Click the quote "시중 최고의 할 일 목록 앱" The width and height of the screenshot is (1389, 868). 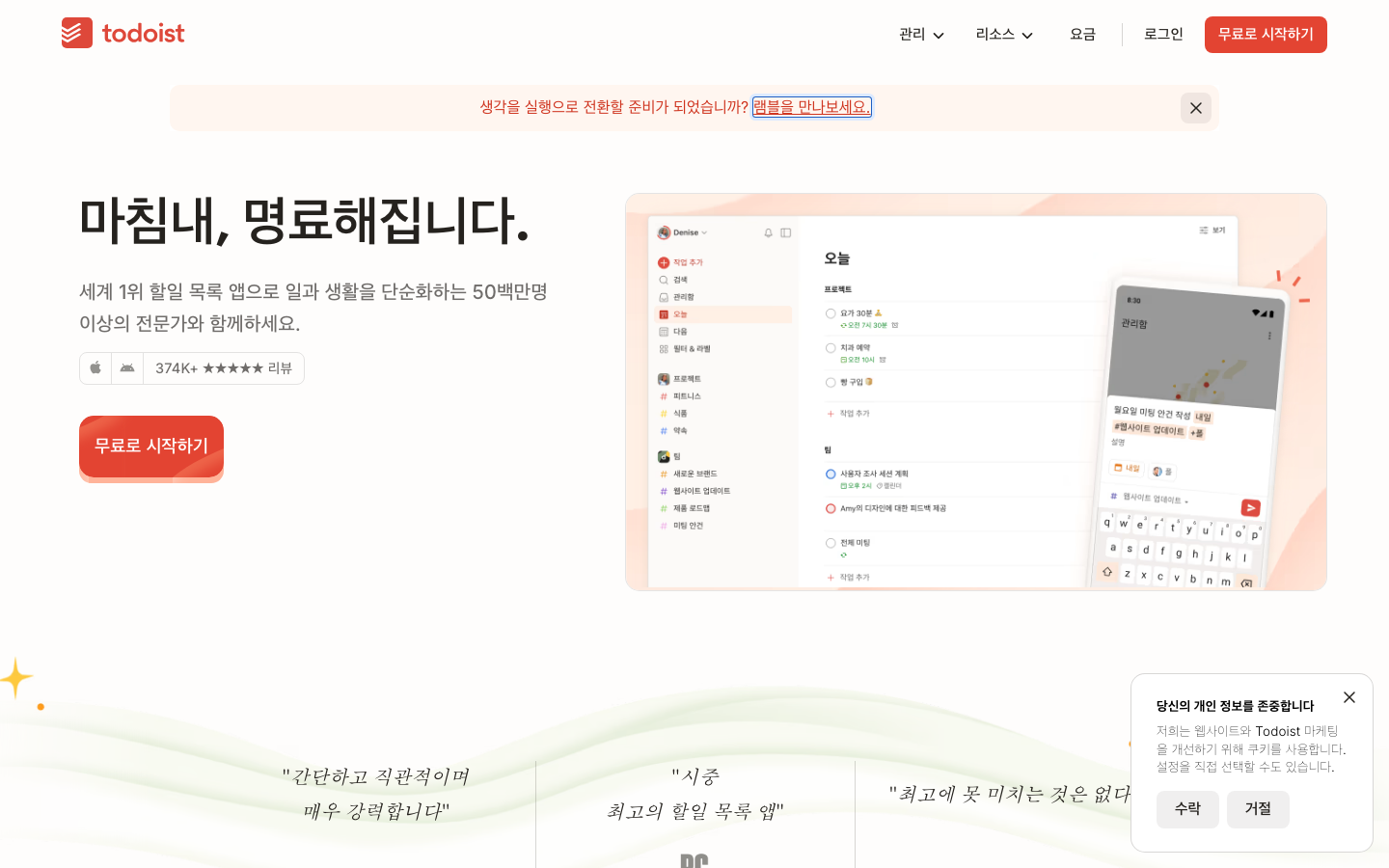point(694,794)
